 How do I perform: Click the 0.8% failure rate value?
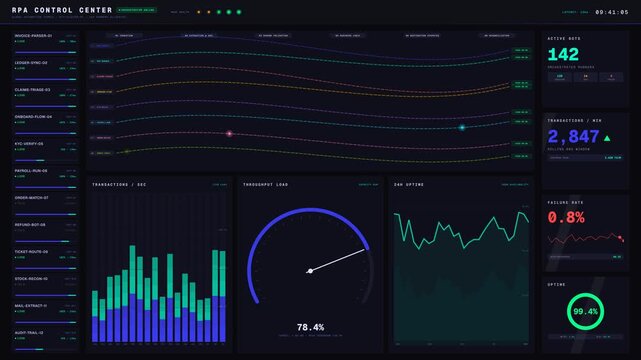(x=566, y=217)
